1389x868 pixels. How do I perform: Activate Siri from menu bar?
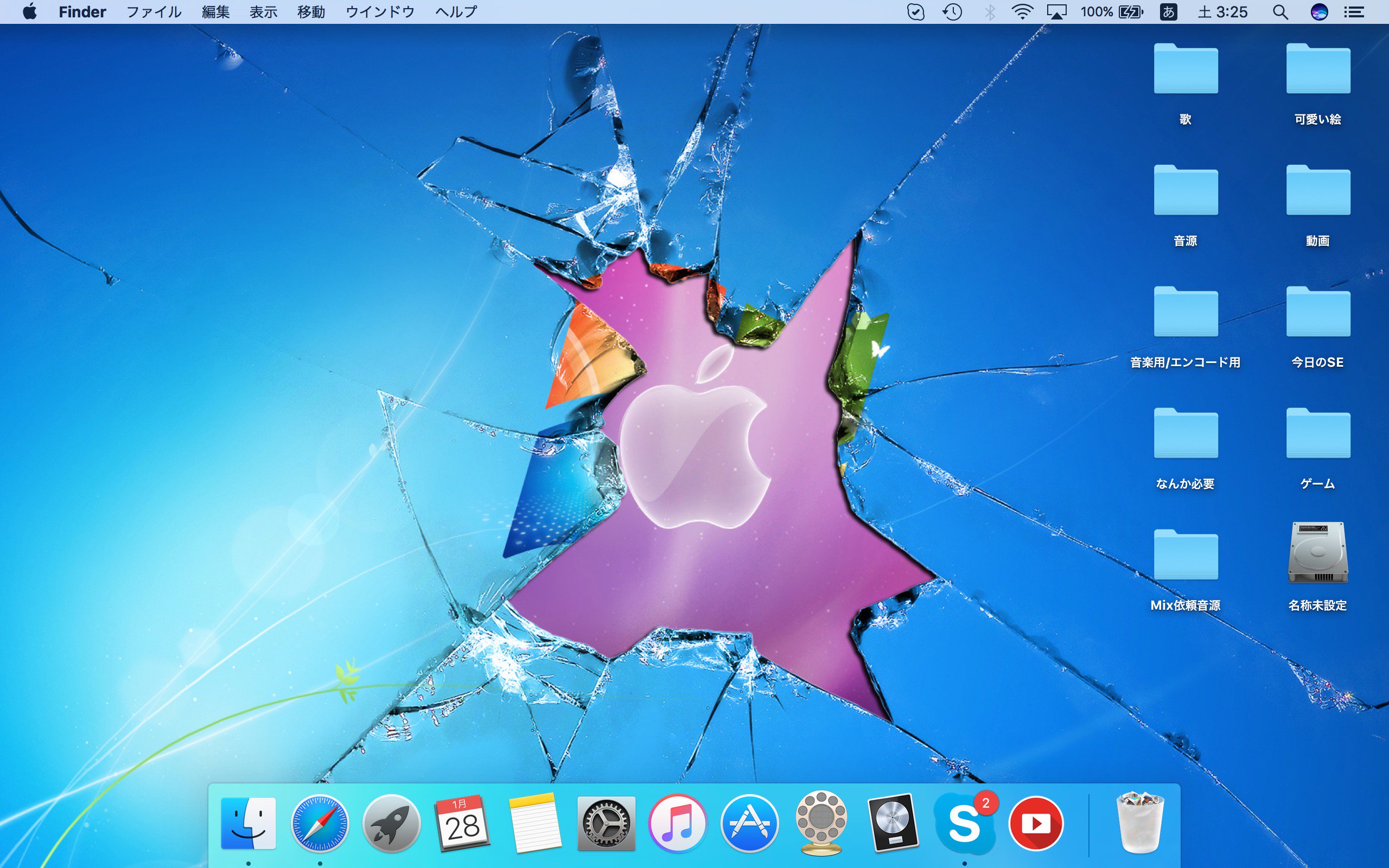pos(1319,11)
